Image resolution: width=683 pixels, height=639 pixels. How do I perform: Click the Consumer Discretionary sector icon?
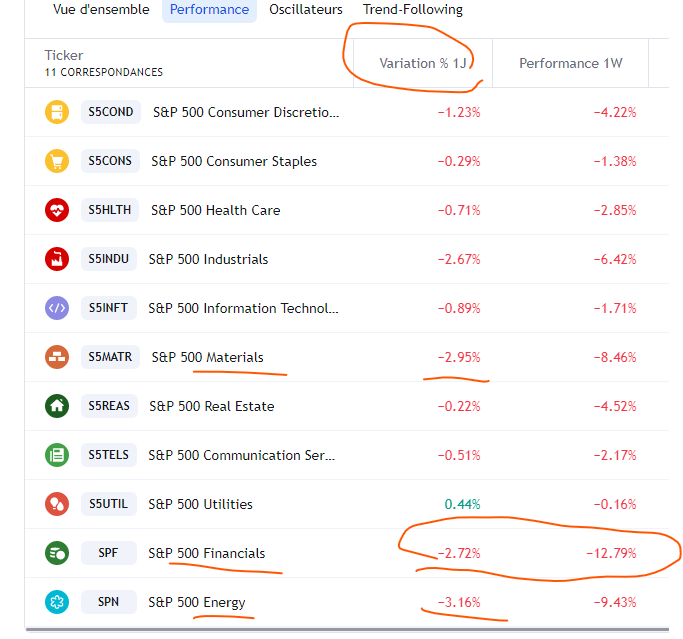click(x=57, y=112)
